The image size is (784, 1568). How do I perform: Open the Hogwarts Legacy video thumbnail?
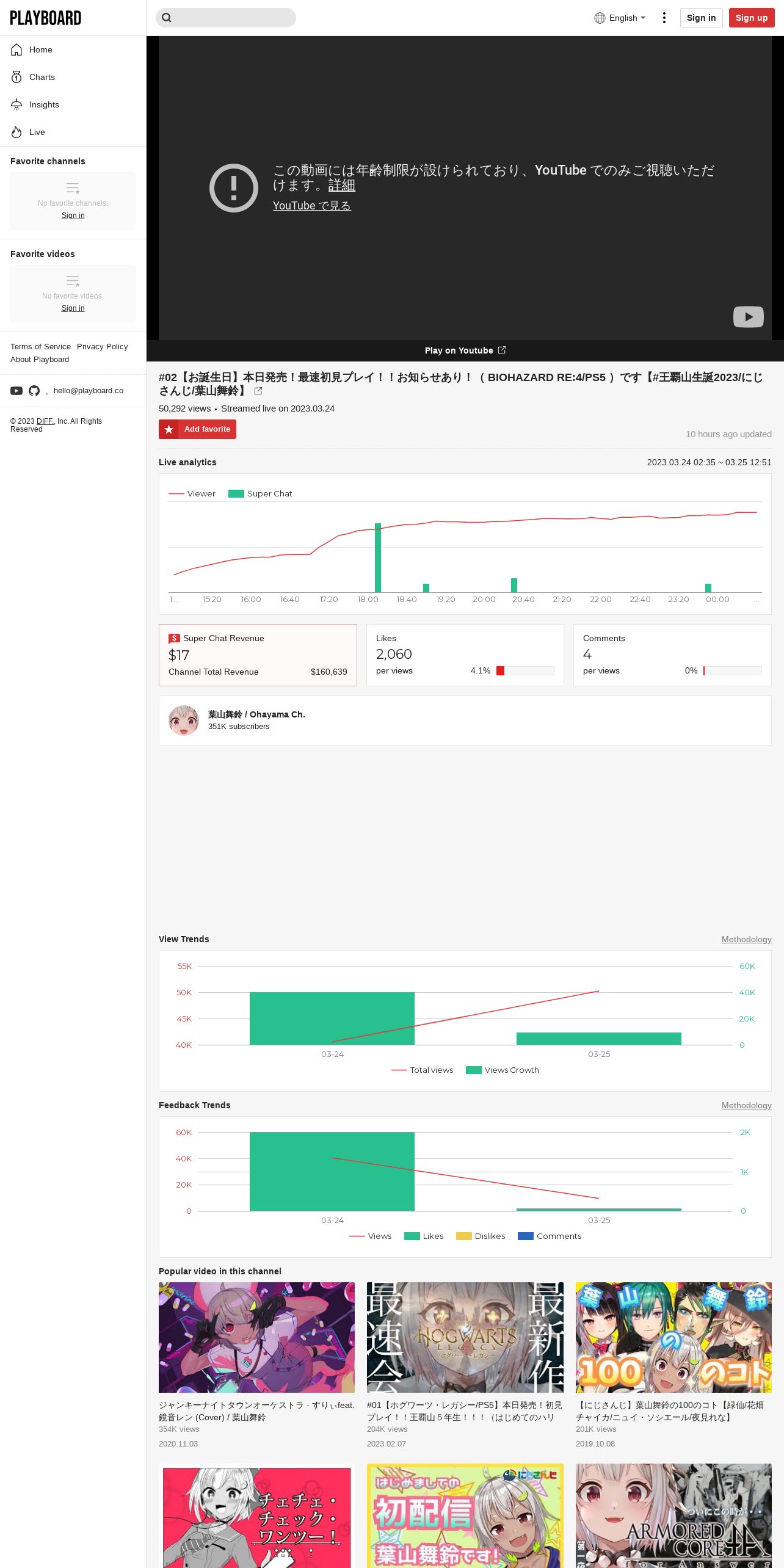pyautogui.click(x=465, y=1337)
